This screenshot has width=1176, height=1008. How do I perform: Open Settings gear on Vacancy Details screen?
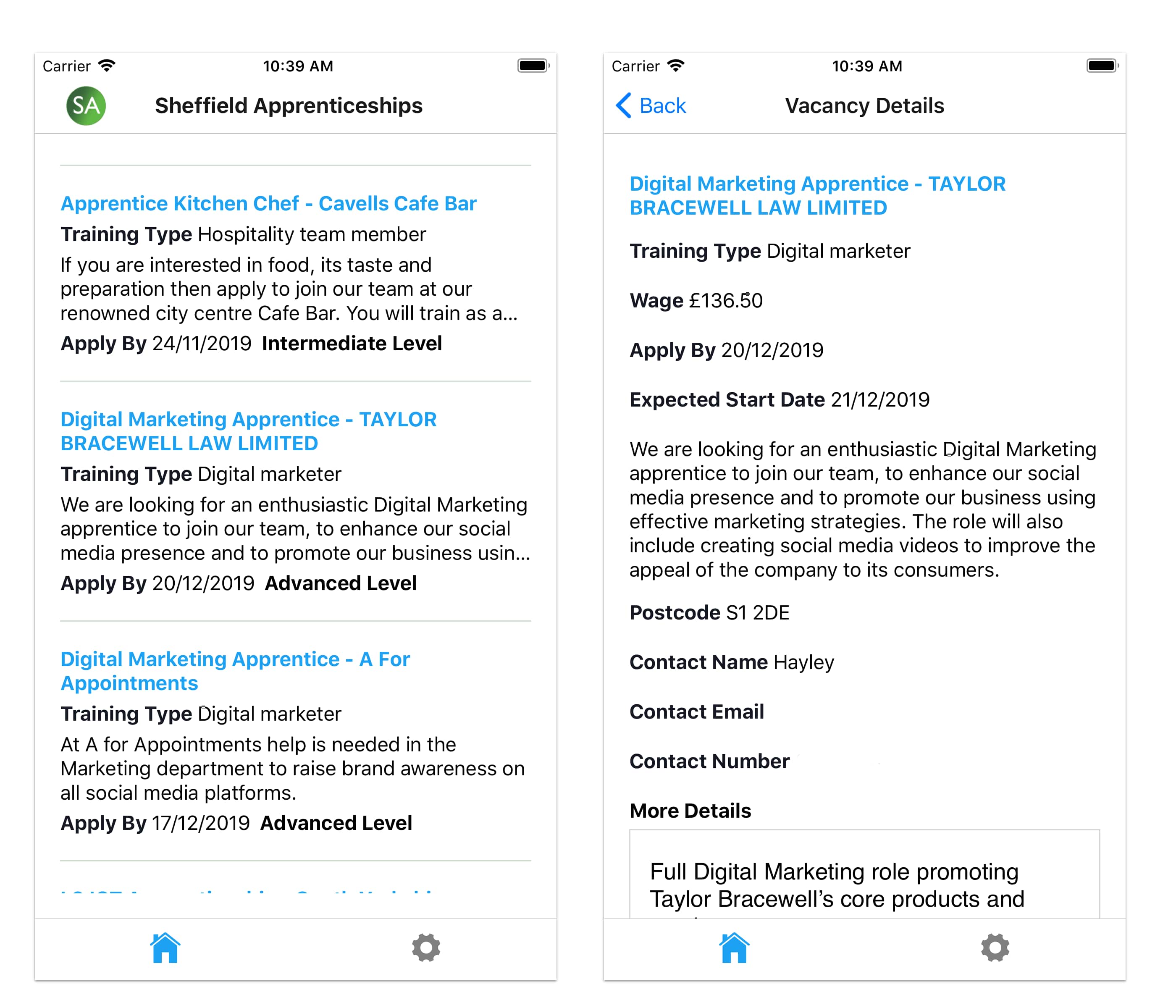click(x=995, y=947)
